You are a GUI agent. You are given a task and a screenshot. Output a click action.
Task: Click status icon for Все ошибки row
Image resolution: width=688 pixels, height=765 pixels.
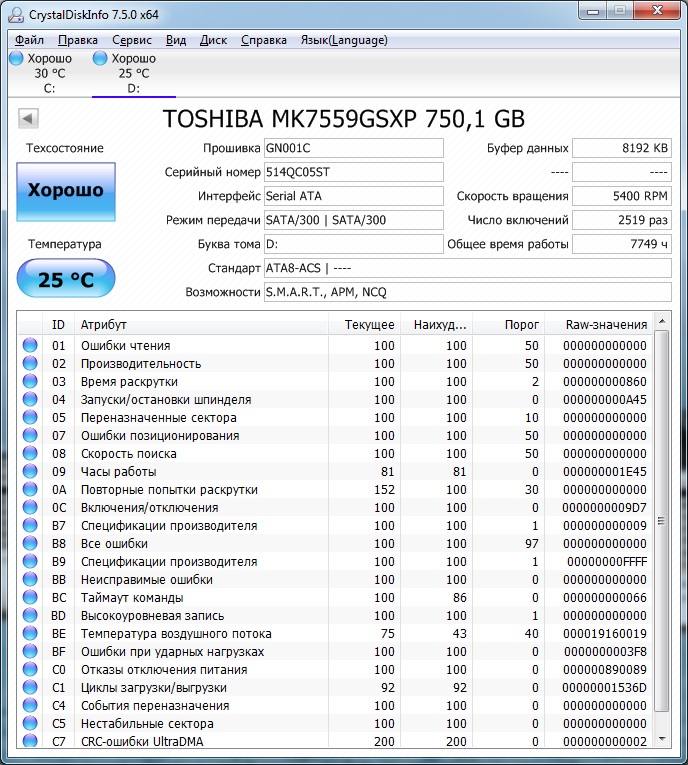30,543
